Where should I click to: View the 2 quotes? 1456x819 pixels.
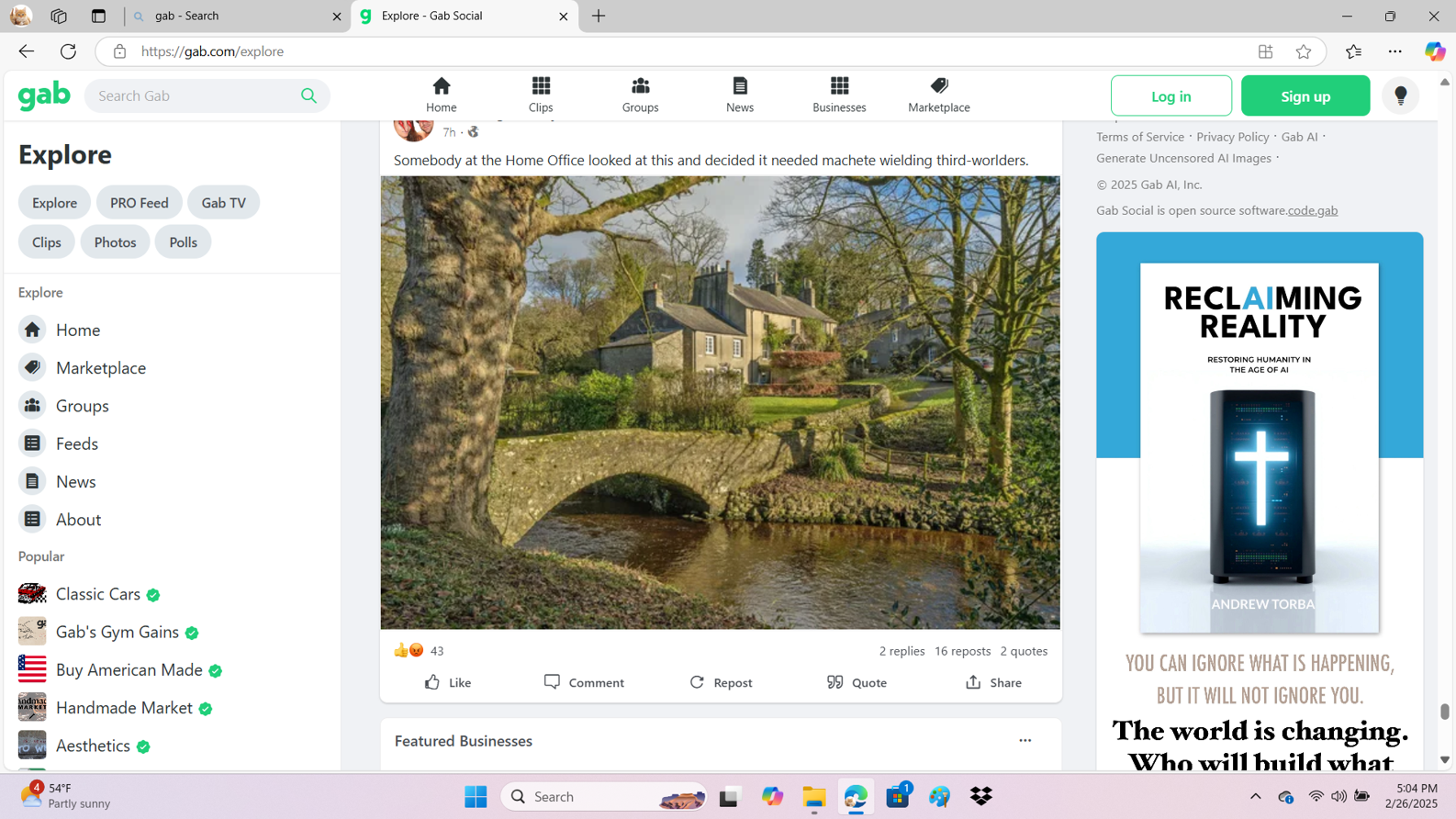1024,651
